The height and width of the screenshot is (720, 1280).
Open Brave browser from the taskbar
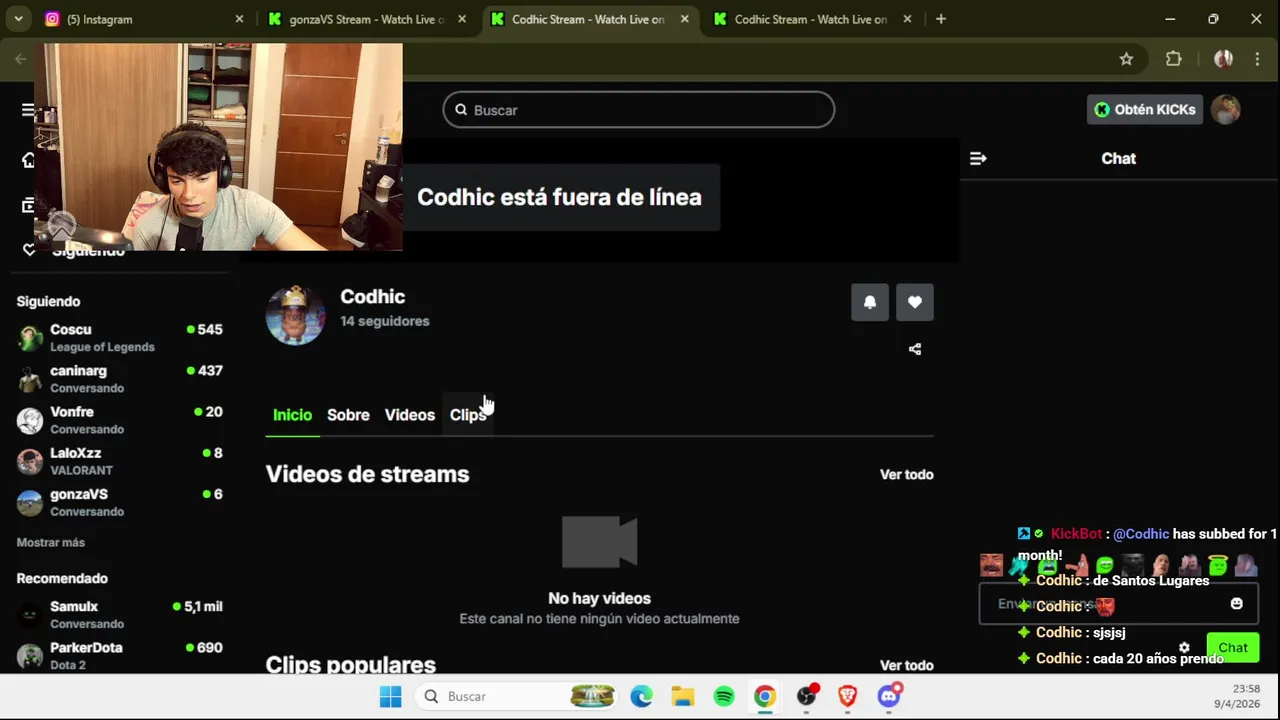pyautogui.click(x=848, y=697)
